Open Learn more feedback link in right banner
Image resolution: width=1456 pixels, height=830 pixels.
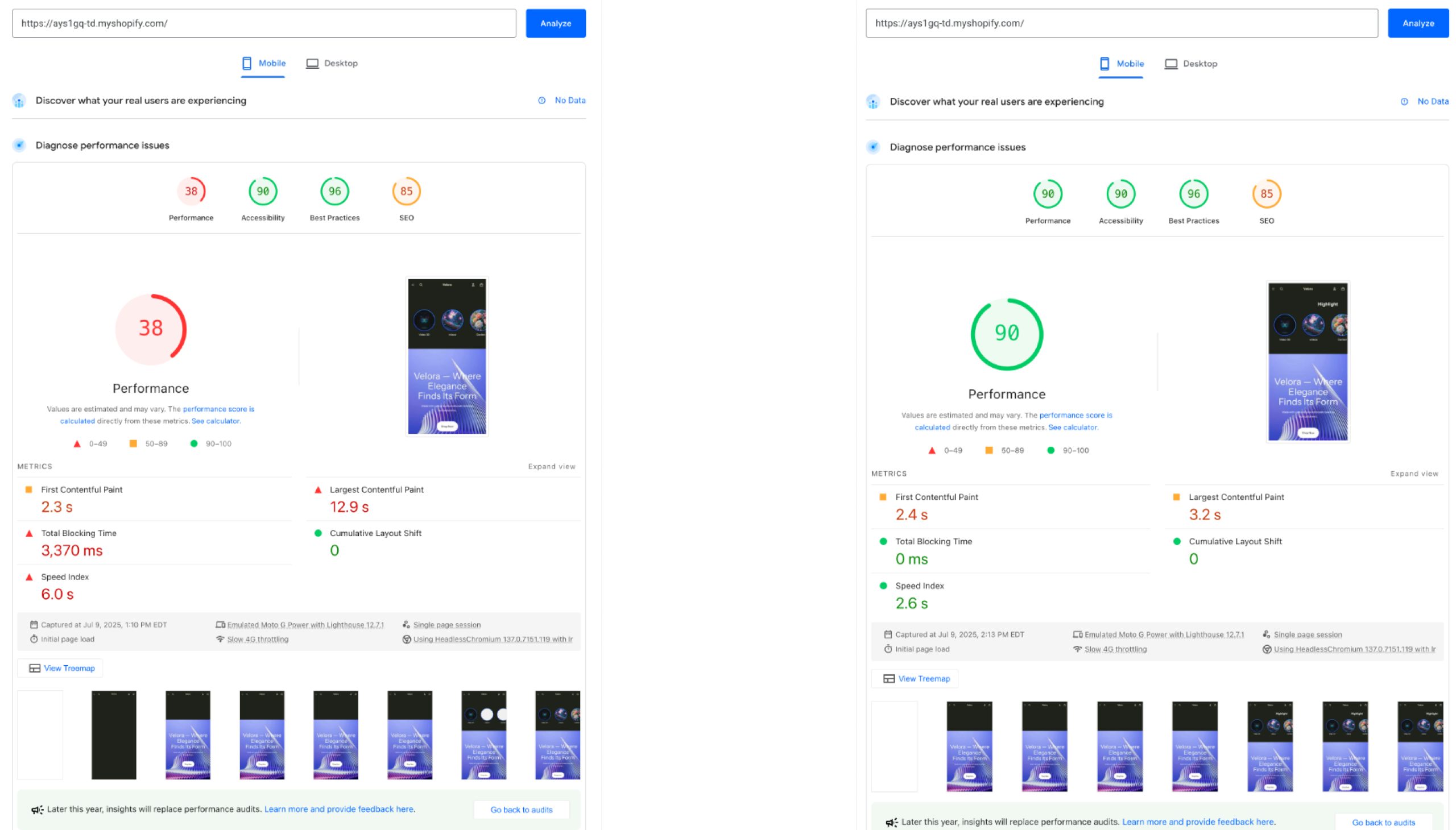tap(1198, 821)
